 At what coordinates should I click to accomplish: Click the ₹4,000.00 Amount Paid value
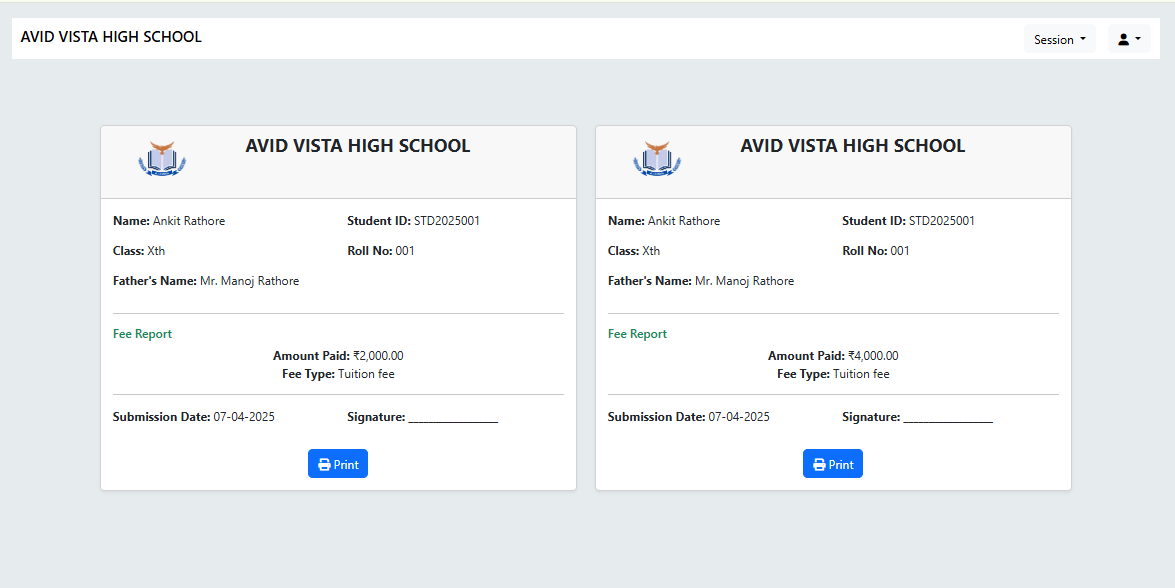(x=873, y=356)
